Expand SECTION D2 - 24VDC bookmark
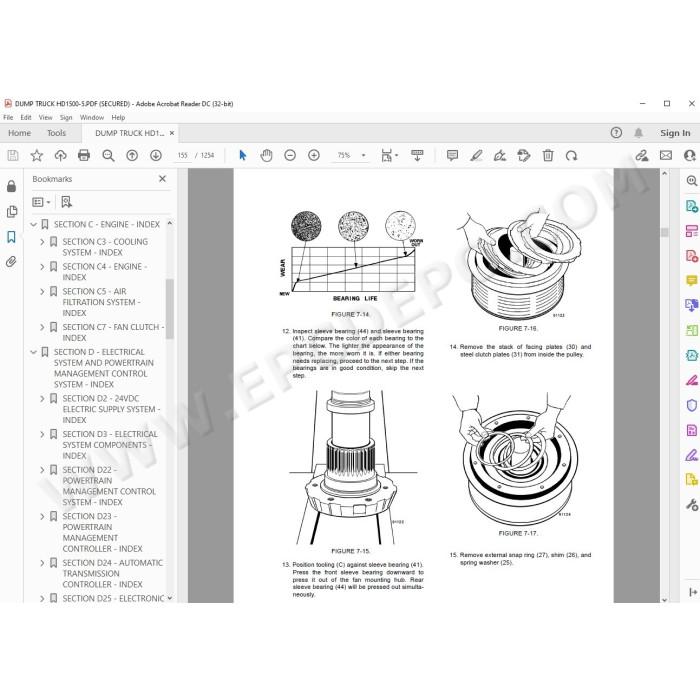Screen dimensions: 700x700 coord(42,398)
